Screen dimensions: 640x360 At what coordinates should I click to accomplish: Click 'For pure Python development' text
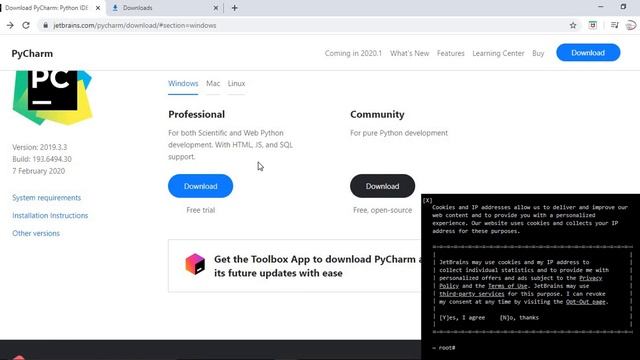click(x=399, y=133)
